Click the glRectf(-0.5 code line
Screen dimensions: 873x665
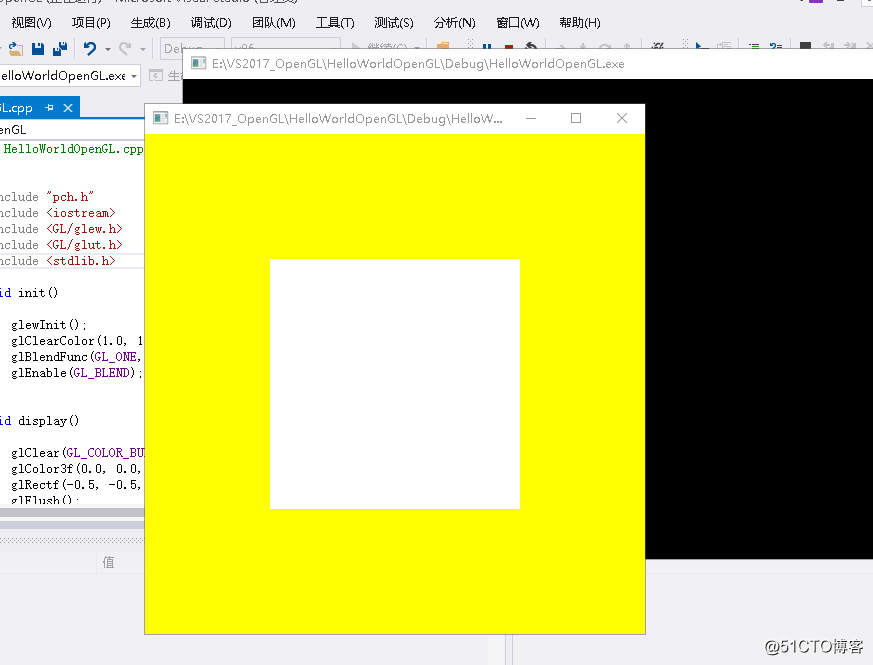click(77, 485)
